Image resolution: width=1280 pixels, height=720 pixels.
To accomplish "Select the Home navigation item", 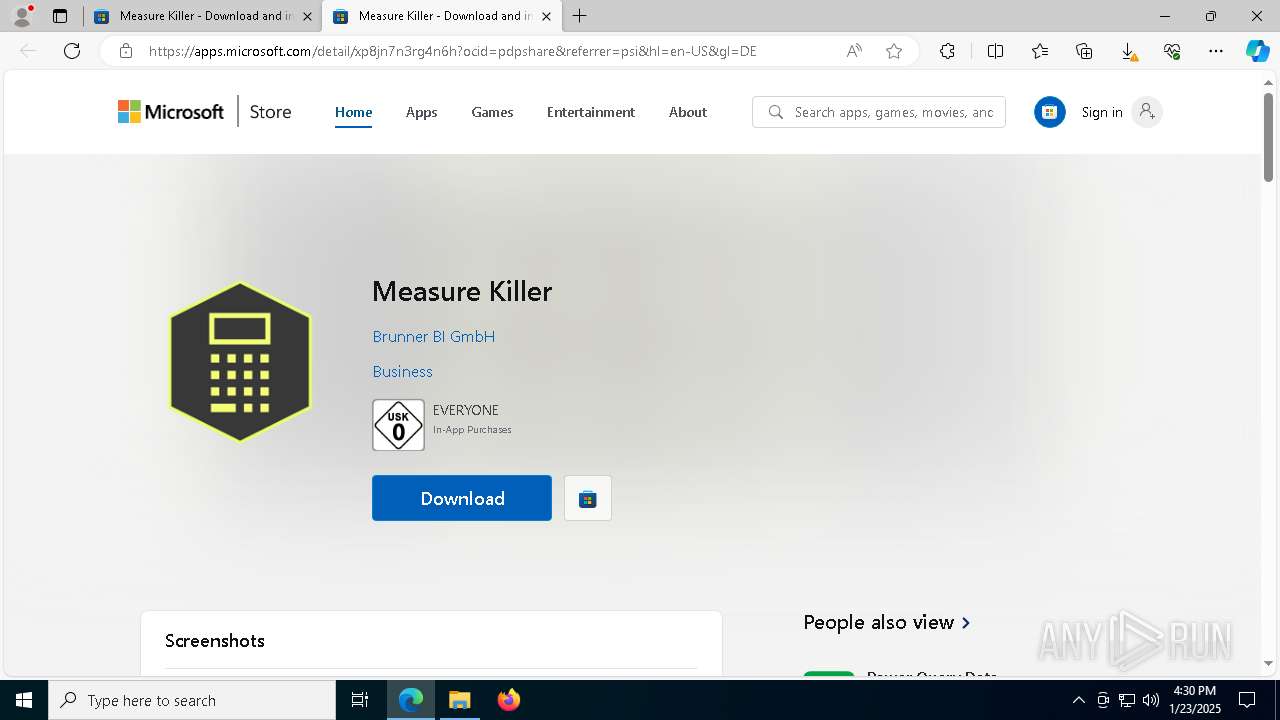I will (353, 112).
